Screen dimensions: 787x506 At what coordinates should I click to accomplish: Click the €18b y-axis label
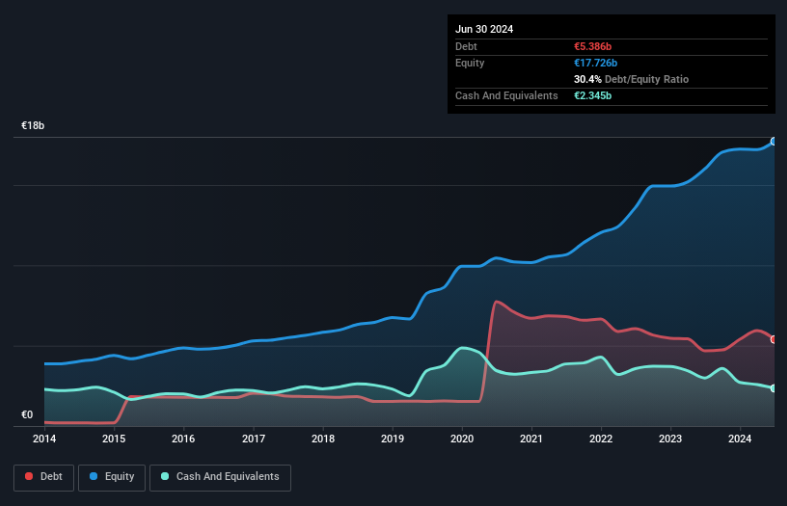33,125
